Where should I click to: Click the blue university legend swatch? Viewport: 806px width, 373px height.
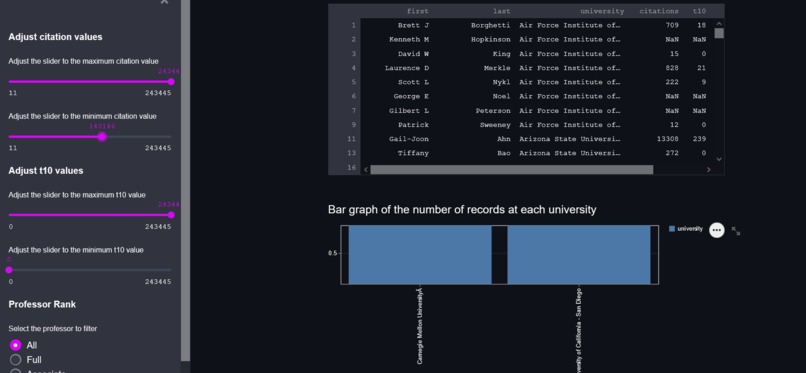[x=672, y=229]
